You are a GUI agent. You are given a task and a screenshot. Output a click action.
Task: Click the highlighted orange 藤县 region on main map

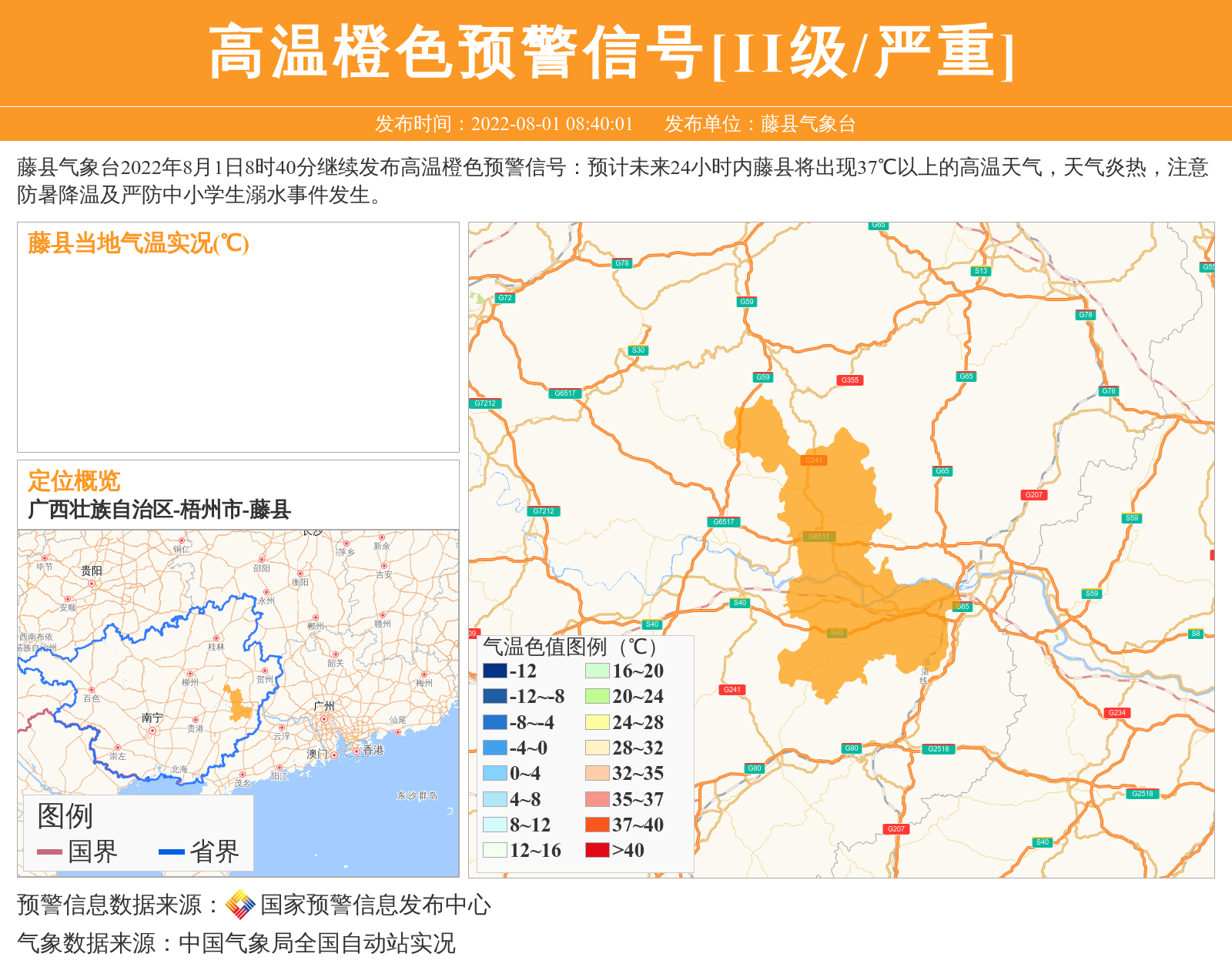pos(839,554)
